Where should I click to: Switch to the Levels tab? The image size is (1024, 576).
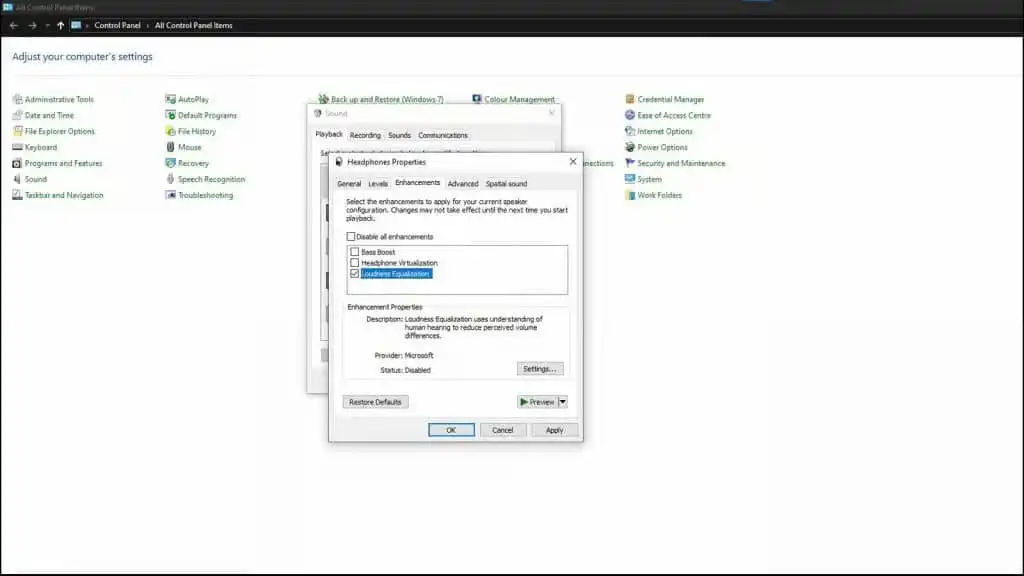(x=377, y=184)
